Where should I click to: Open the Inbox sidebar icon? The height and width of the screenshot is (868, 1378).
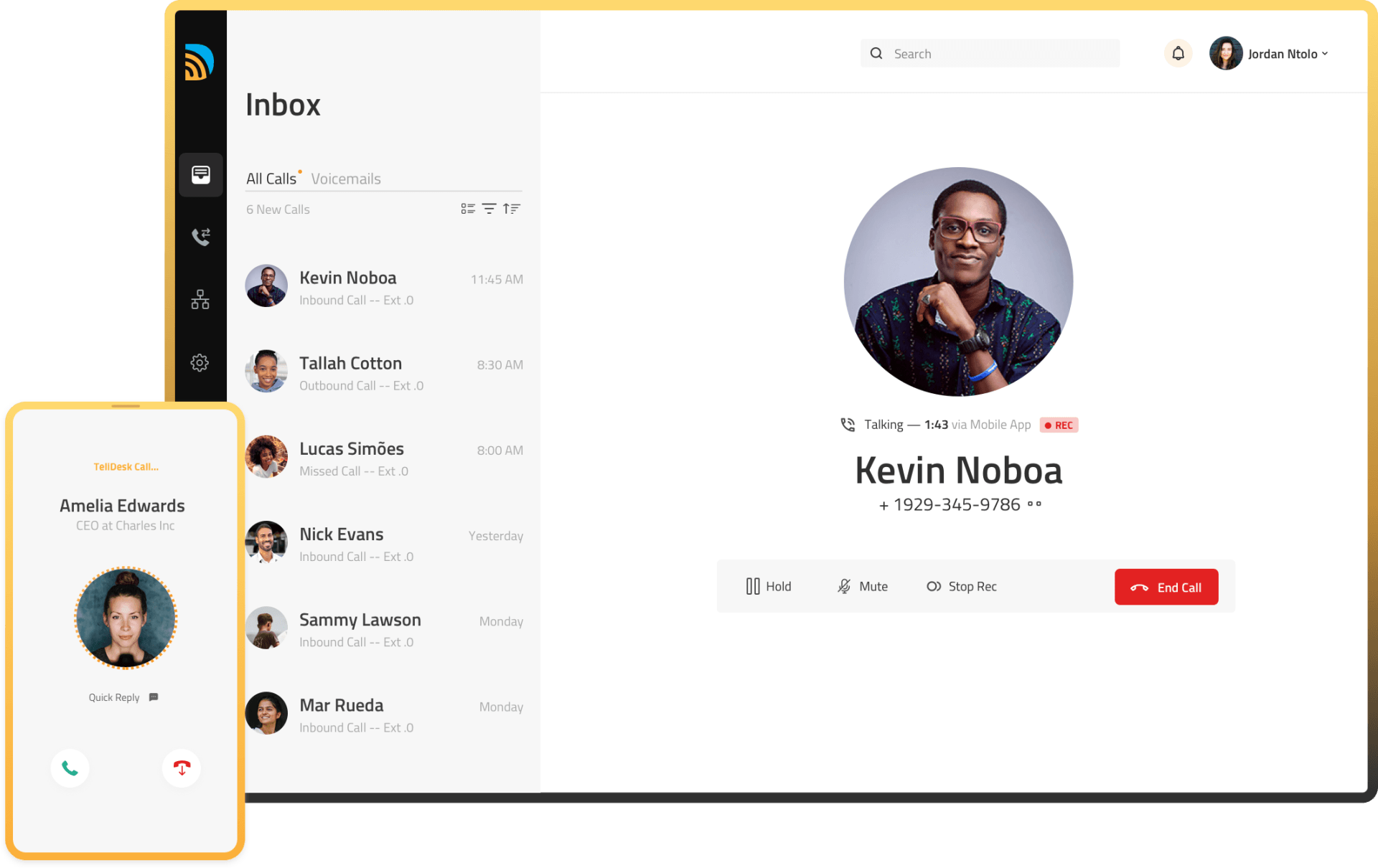[201, 174]
